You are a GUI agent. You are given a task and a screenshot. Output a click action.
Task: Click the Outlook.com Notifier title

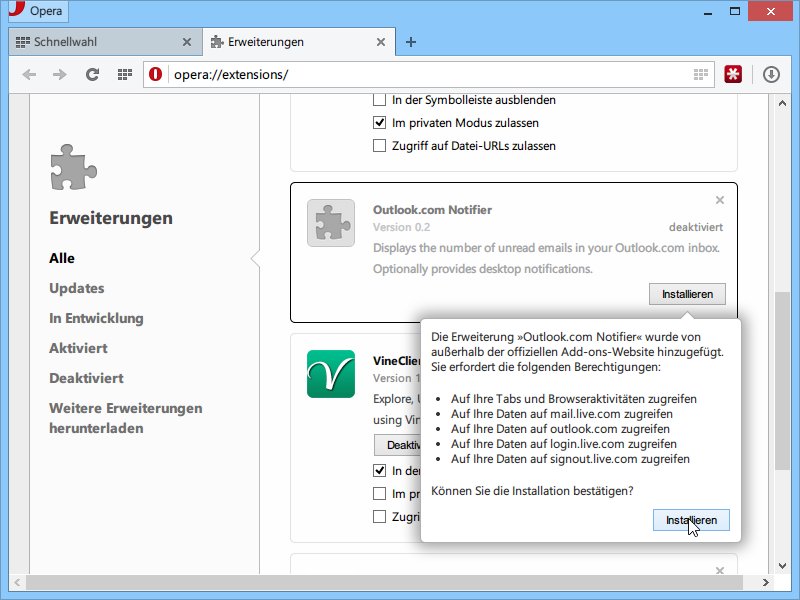pyautogui.click(x=432, y=210)
